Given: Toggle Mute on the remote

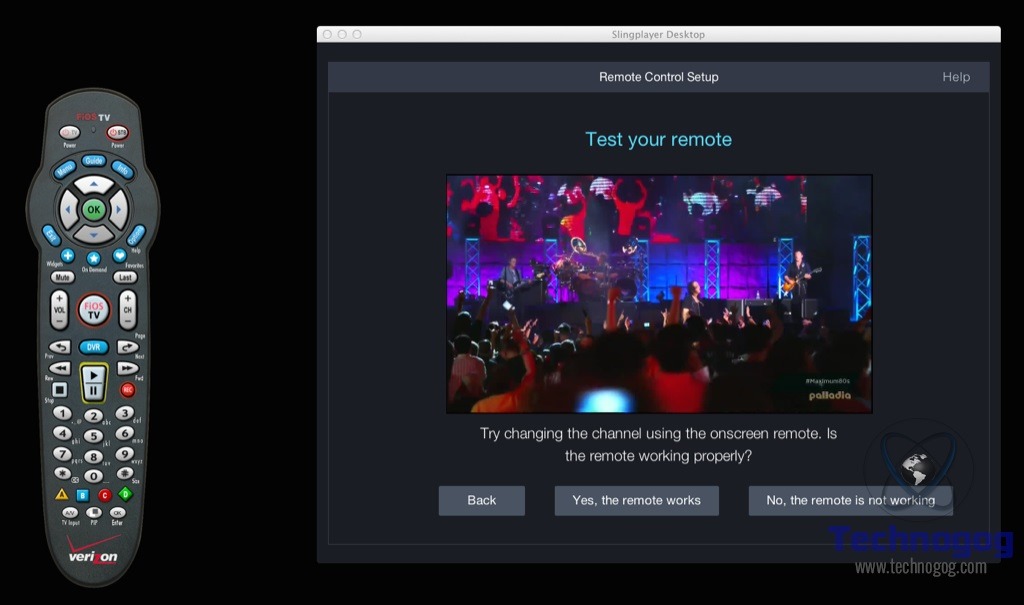Looking at the screenshot, I should (62, 277).
